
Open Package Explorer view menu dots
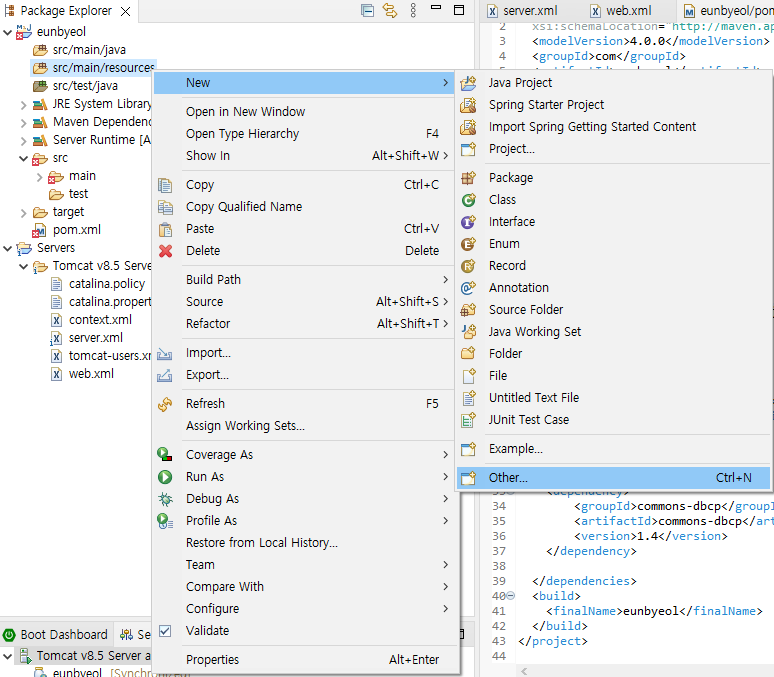413,10
